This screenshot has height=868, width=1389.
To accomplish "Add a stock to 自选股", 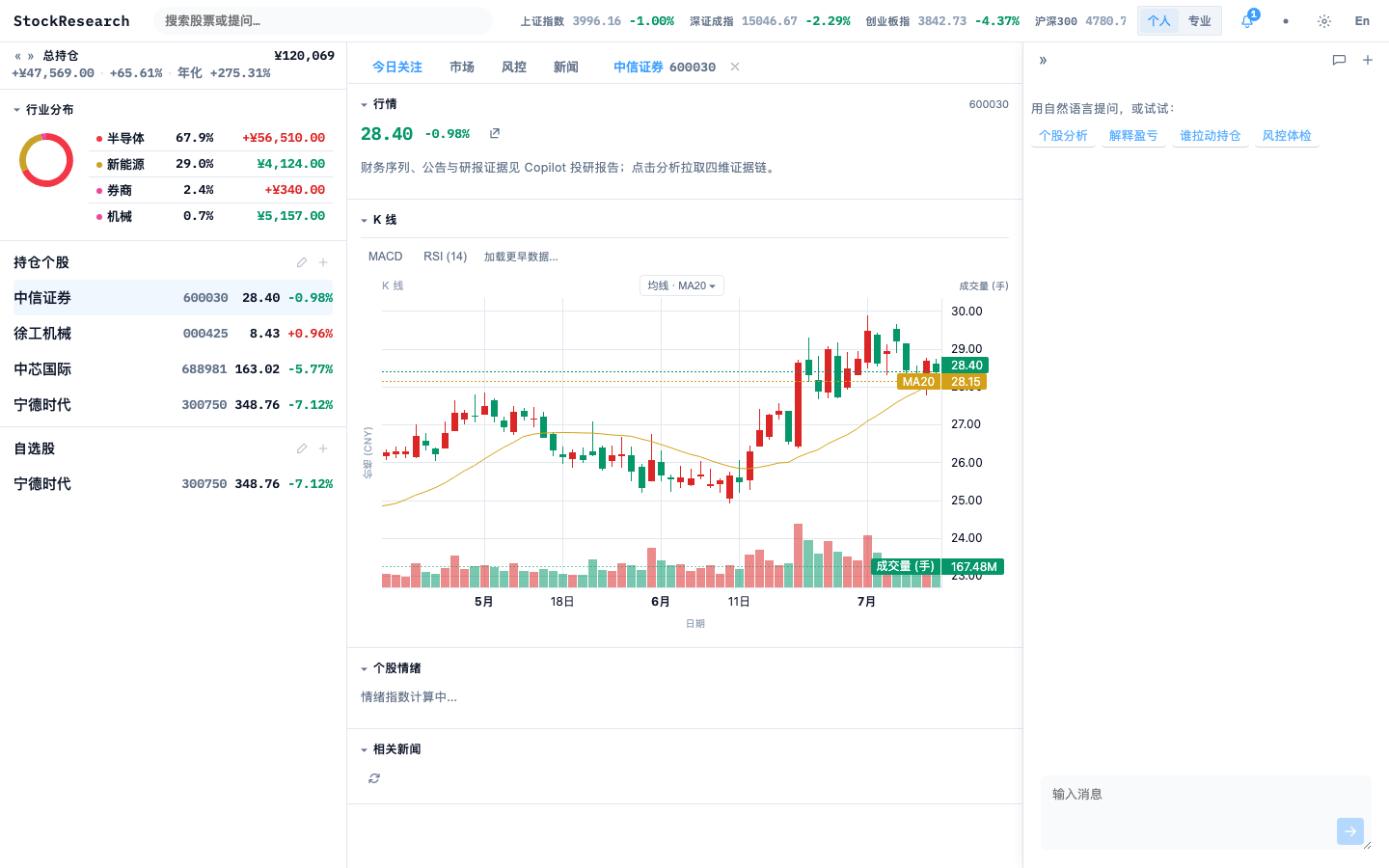I will pyautogui.click(x=323, y=448).
